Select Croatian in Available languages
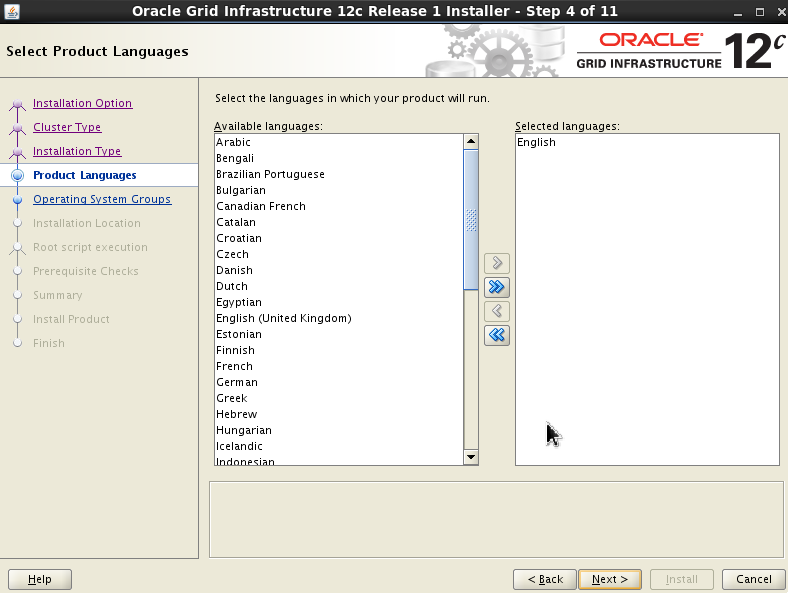 click(x=339, y=238)
